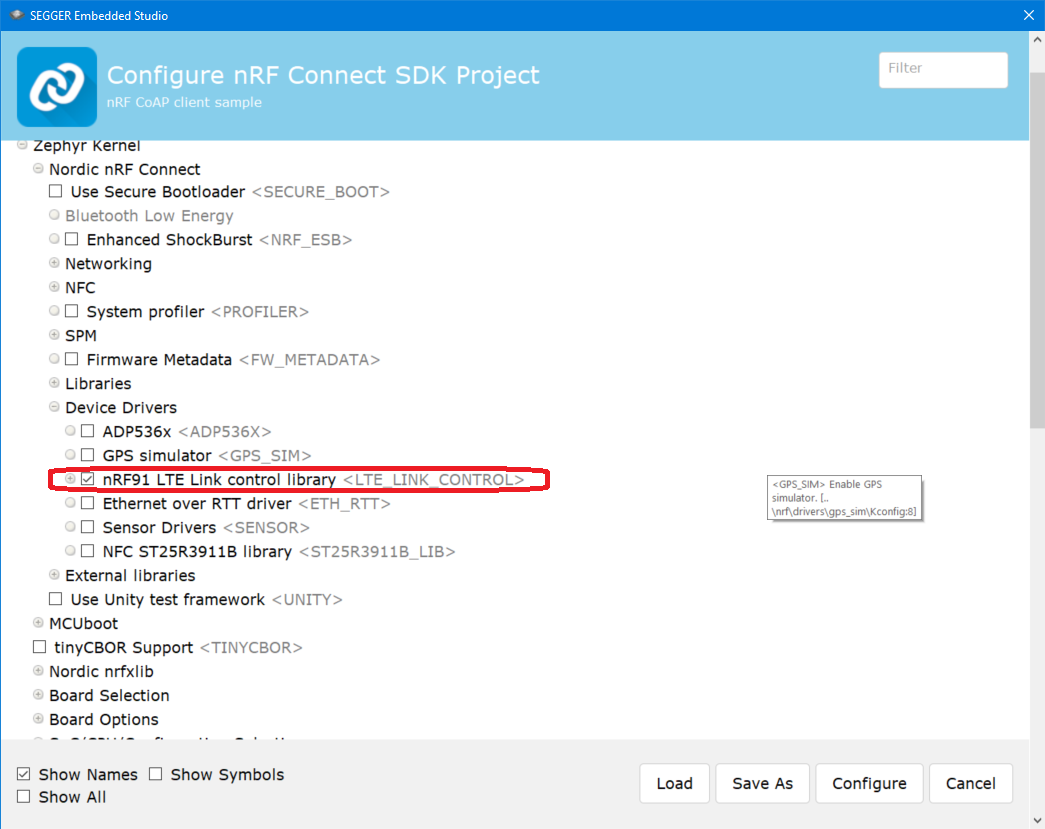Screen dimensions: 1045x829
Task: Enable the Use Secure Bootloader checkbox
Action: point(56,191)
